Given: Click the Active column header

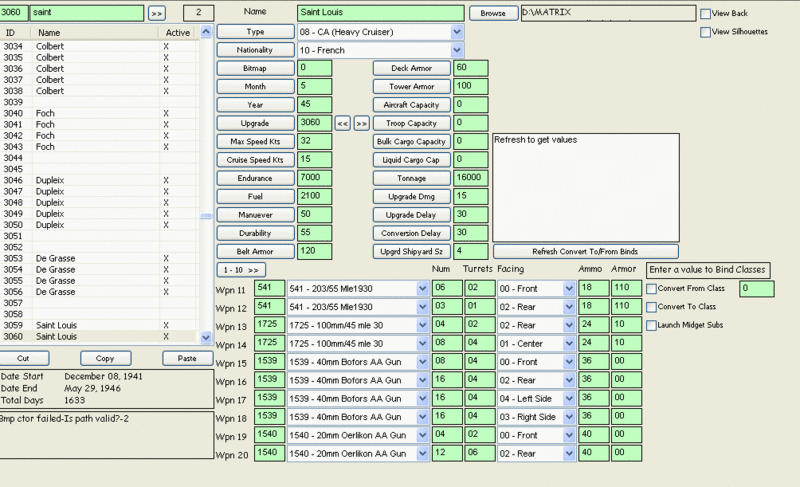Looking at the screenshot, I should coord(178,33).
